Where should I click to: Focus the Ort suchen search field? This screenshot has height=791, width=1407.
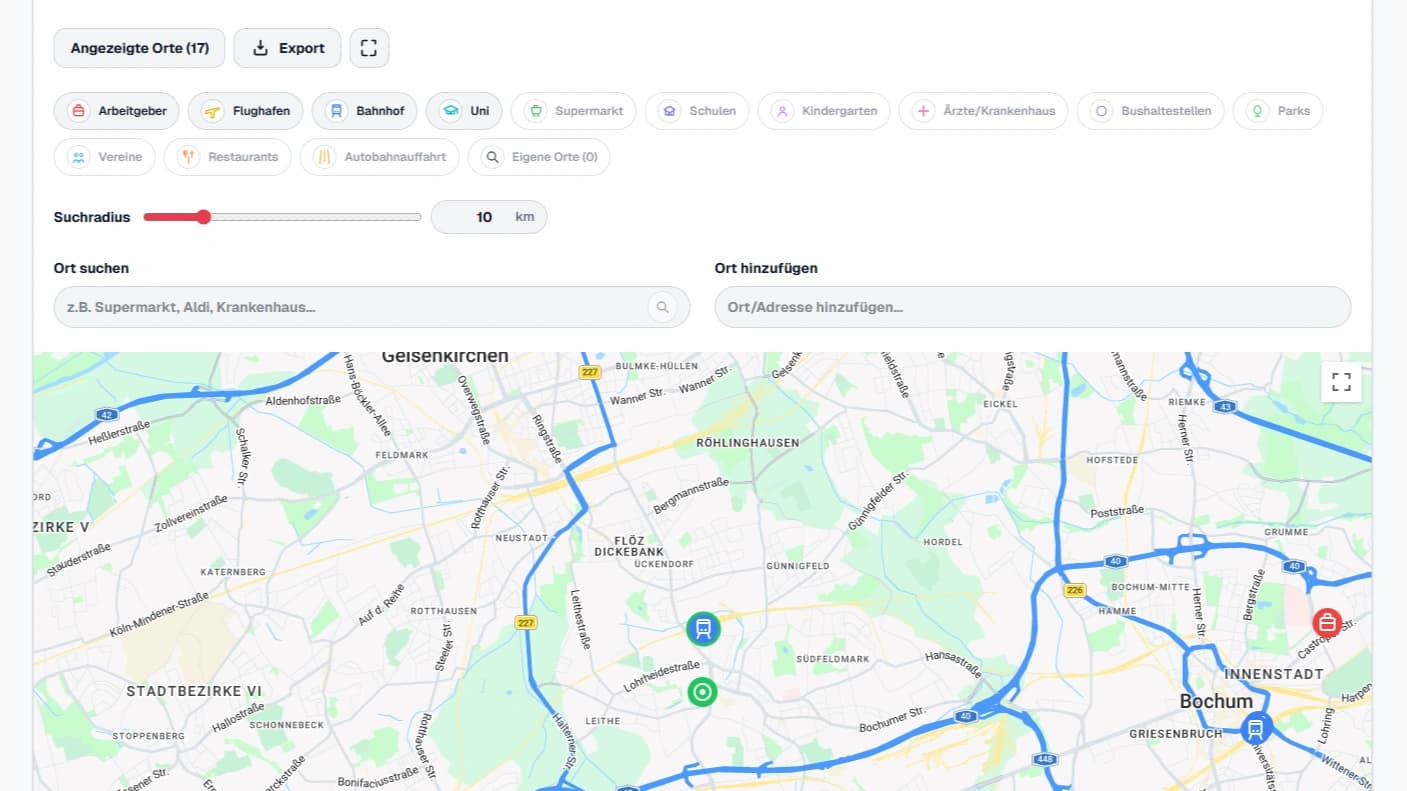[372, 307]
